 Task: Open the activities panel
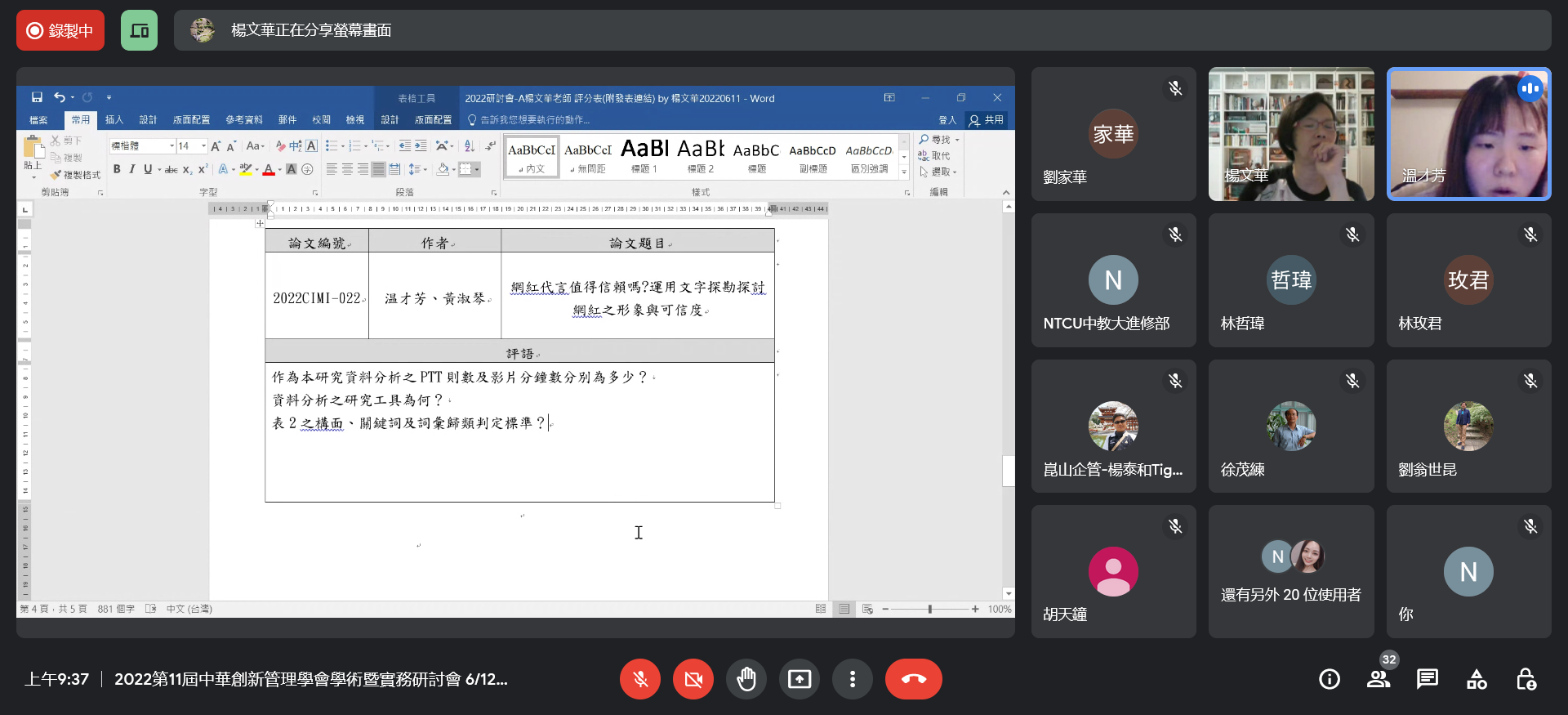click(1477, 679)
